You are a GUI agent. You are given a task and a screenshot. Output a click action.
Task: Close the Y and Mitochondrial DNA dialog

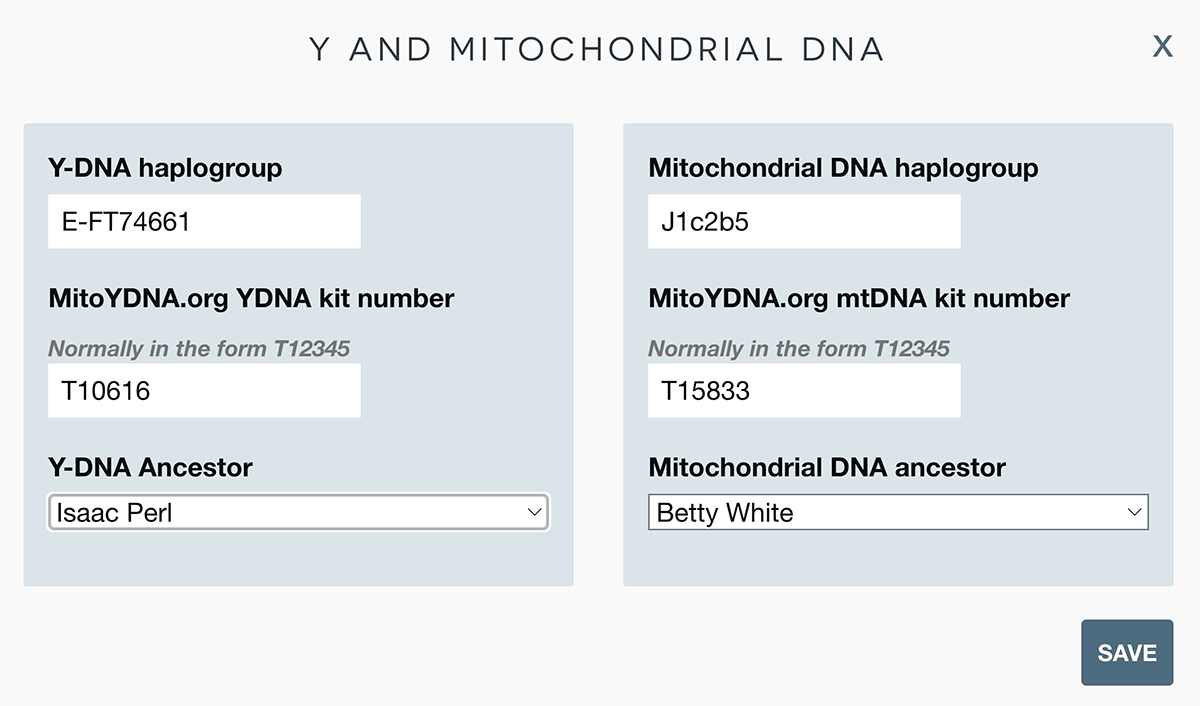pyautogui.click(x=1162, y=46)
